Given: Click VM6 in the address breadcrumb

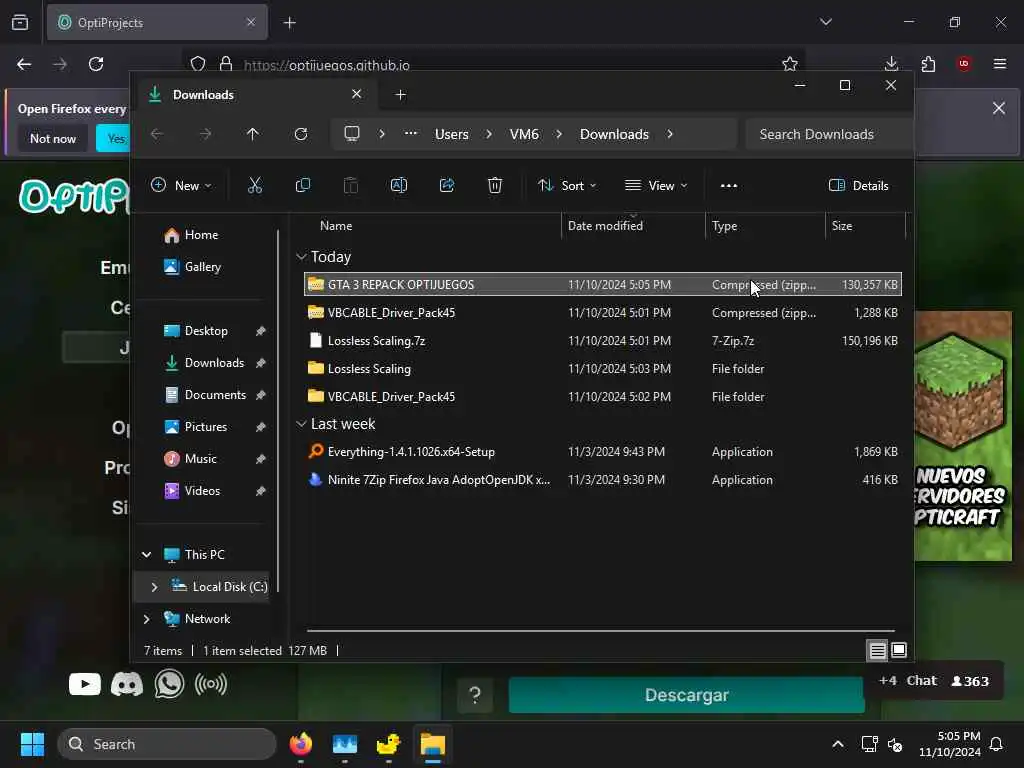Looking at the screenshot, I should pyautogui.click(x=524, y=134).
